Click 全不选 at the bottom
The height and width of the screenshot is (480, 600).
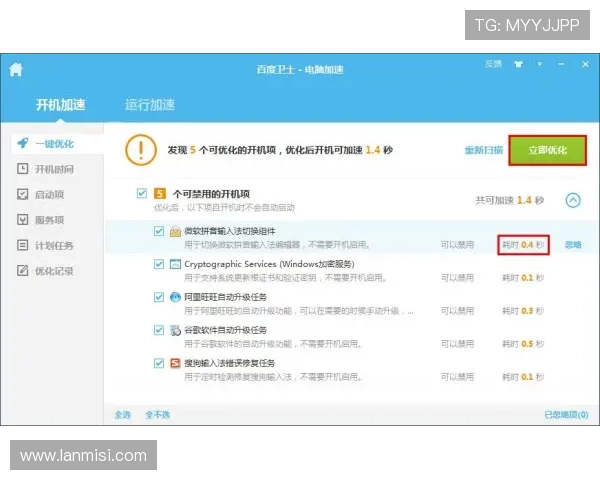point(158,415)
